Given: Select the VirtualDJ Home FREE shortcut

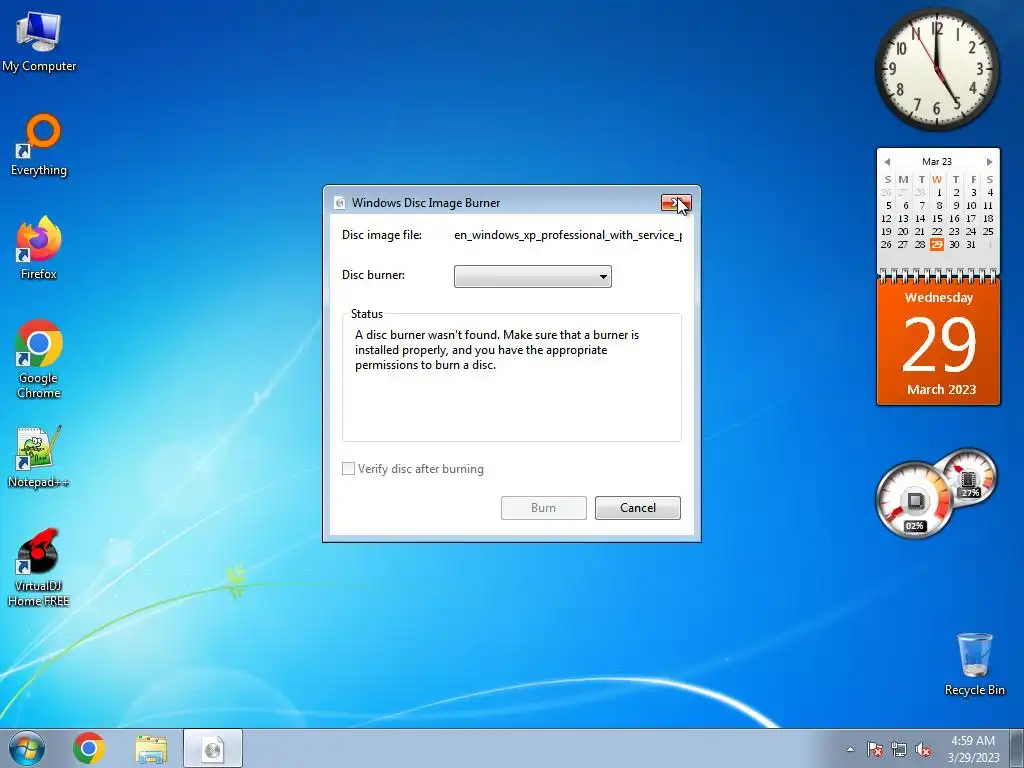Looking at the screenshot, I should (x=39, y=568).
